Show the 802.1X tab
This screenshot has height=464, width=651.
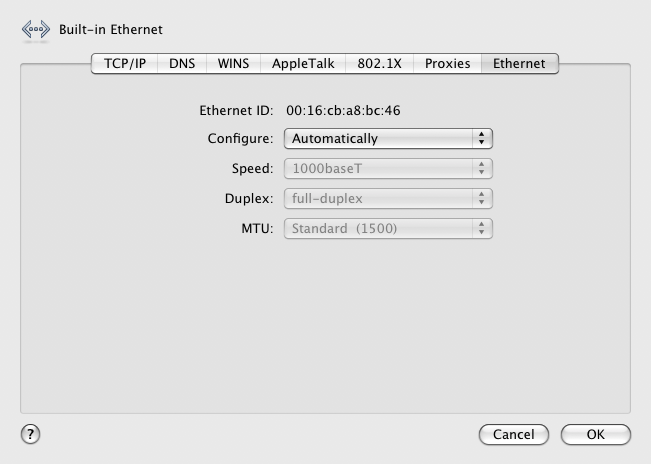pyautogui.click(x=379, y=63)
